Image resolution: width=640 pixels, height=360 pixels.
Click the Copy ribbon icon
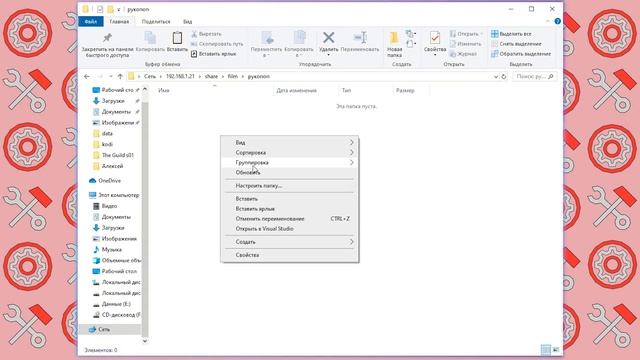tap(150, 38)
